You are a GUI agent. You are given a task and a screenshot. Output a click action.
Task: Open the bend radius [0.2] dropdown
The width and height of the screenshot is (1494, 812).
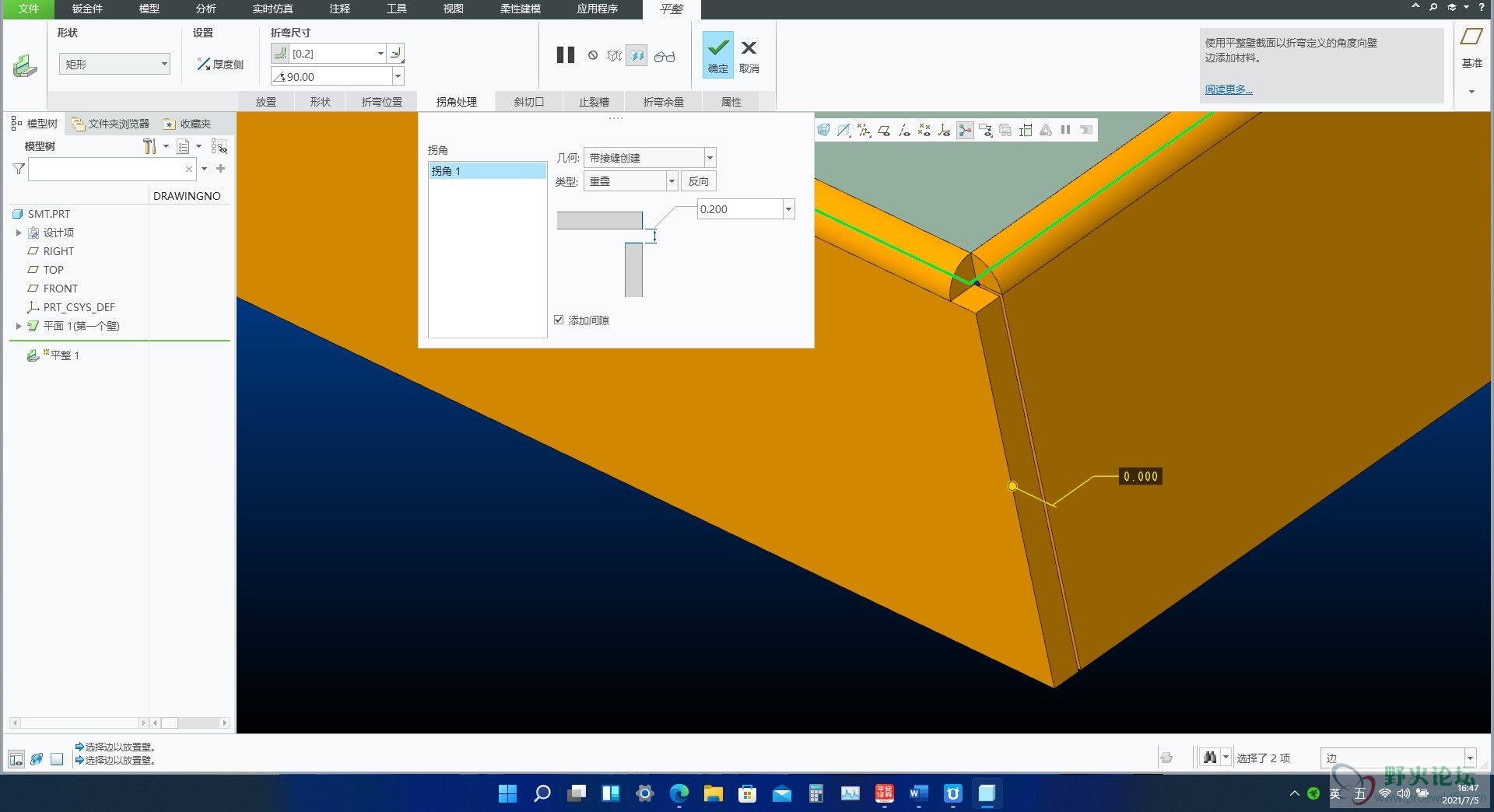click(381, 54)
